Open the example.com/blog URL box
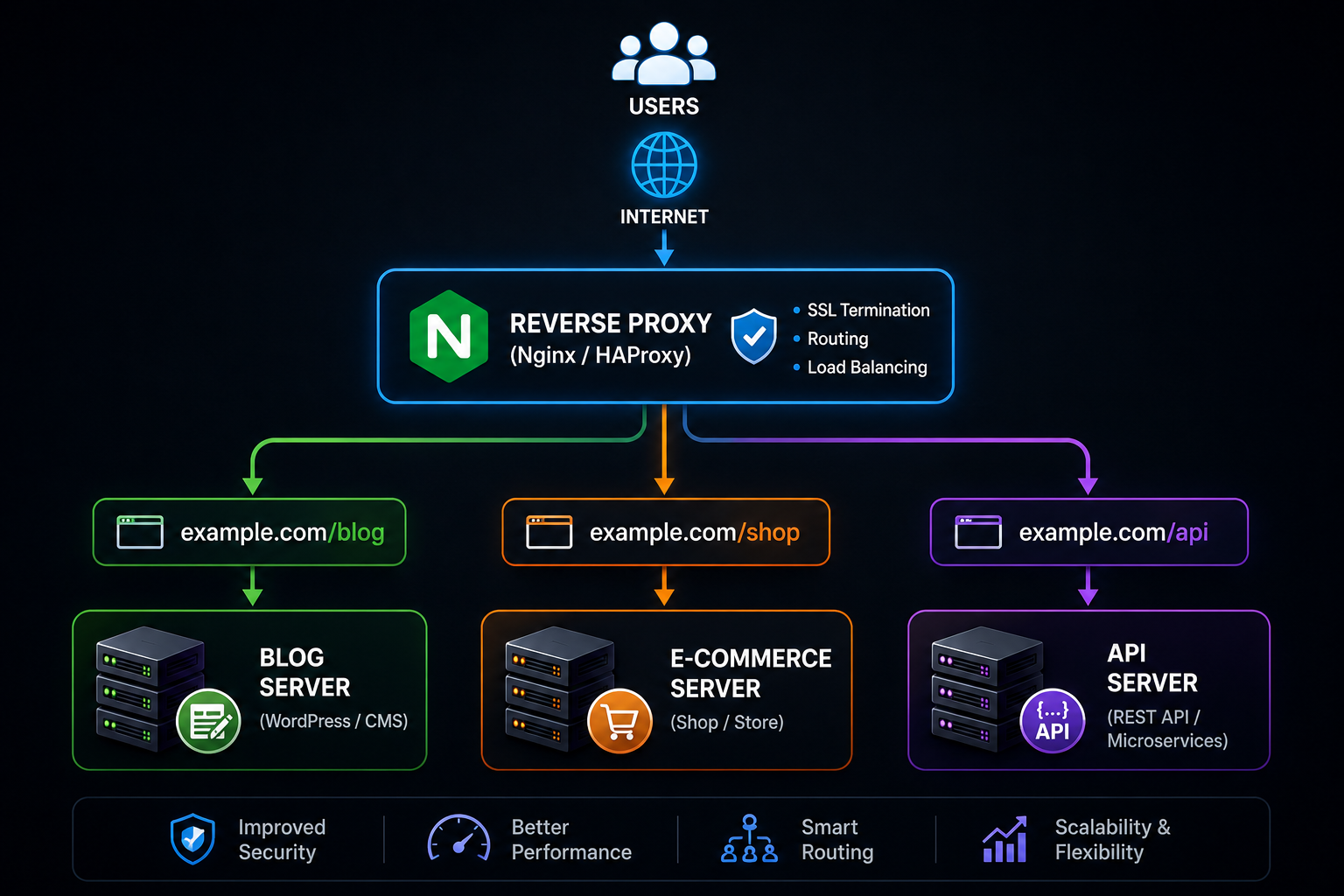This screenshot has height=896, width=1344. [249, 532]
